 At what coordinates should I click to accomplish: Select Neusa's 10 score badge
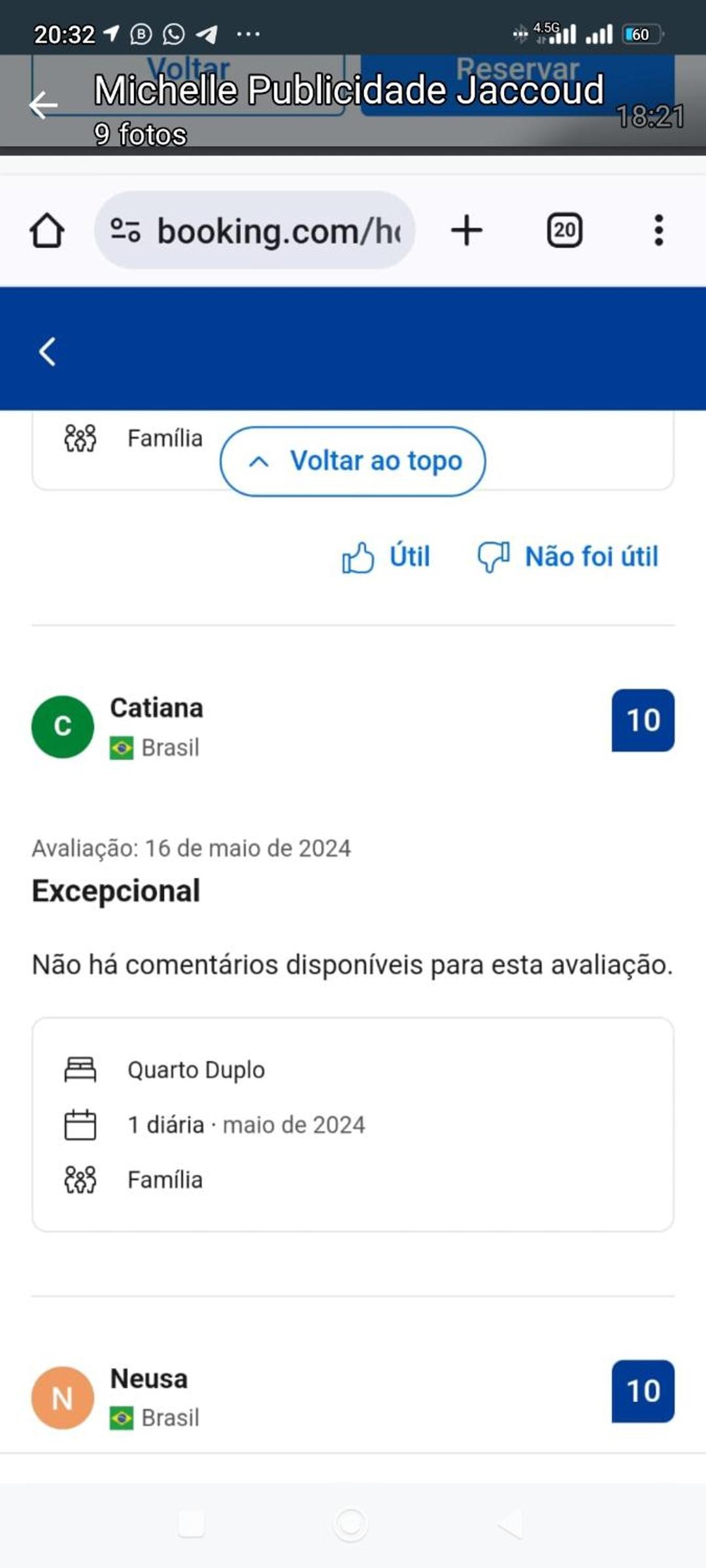click(x=643, y=1391)
